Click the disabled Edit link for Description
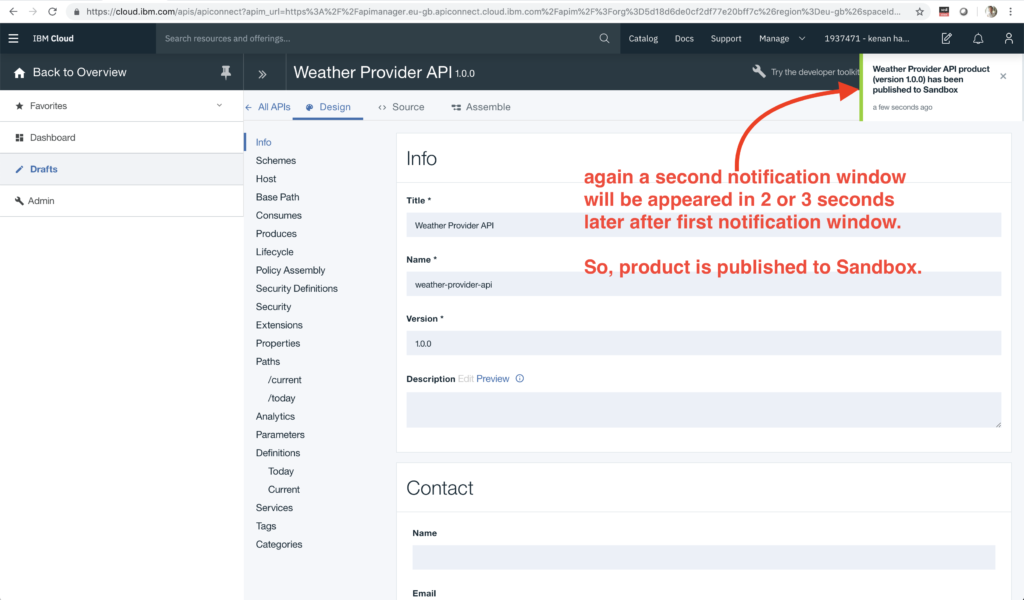The height and width of the screenshot is (600, 1024). point(466,379)
